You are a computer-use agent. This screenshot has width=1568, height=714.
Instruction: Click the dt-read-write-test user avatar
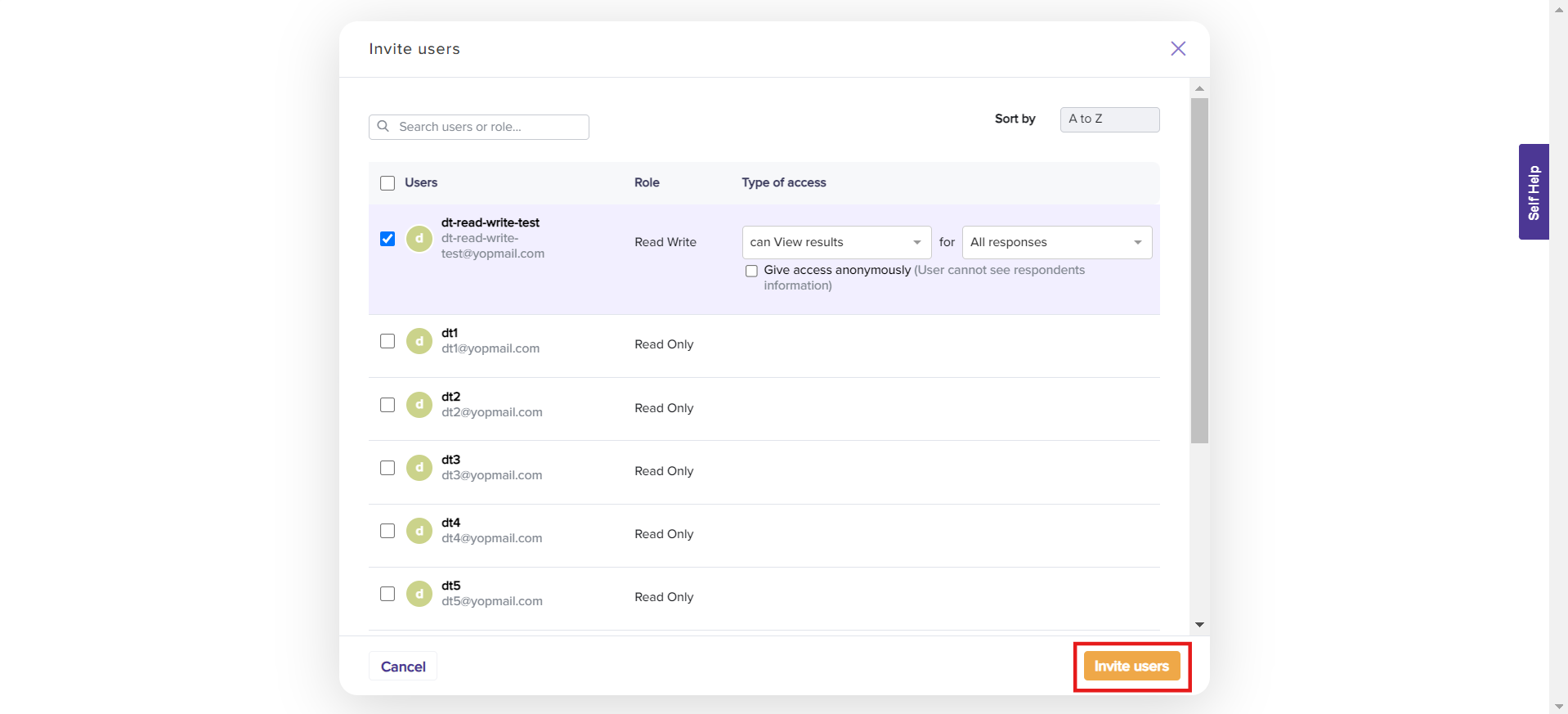coord(419,239)
